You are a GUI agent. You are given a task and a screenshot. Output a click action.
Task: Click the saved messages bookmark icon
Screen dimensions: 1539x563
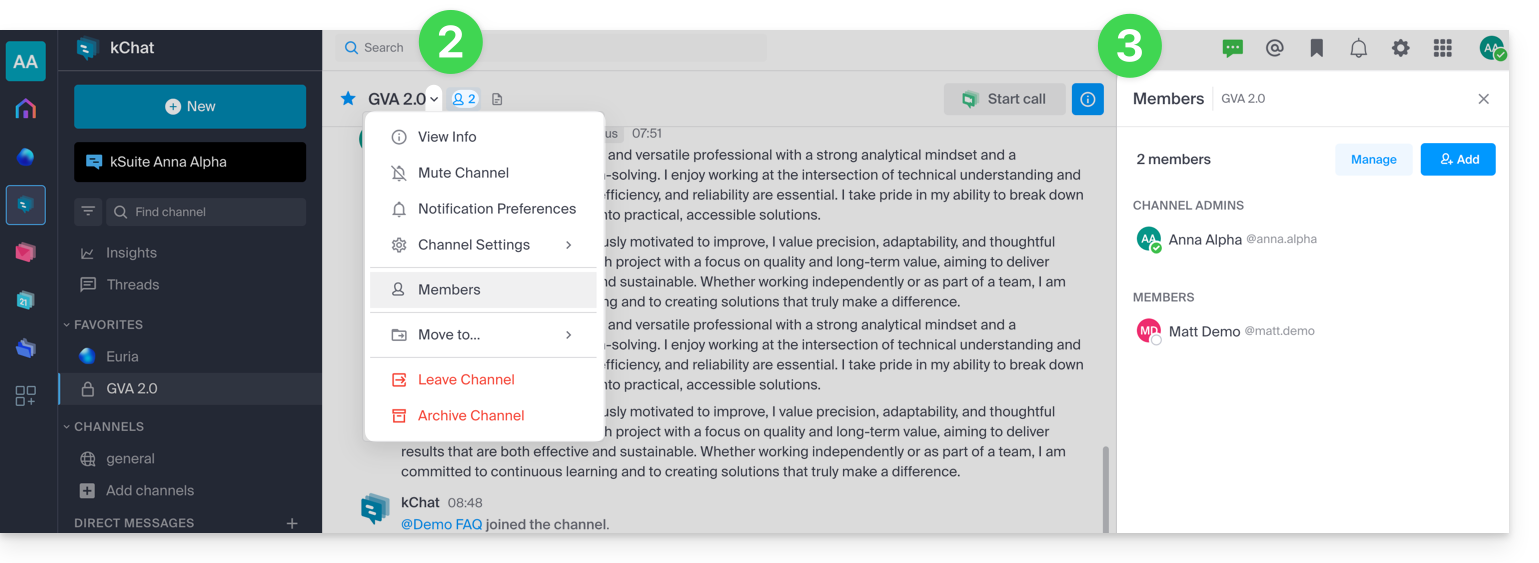click(1316, 48)
